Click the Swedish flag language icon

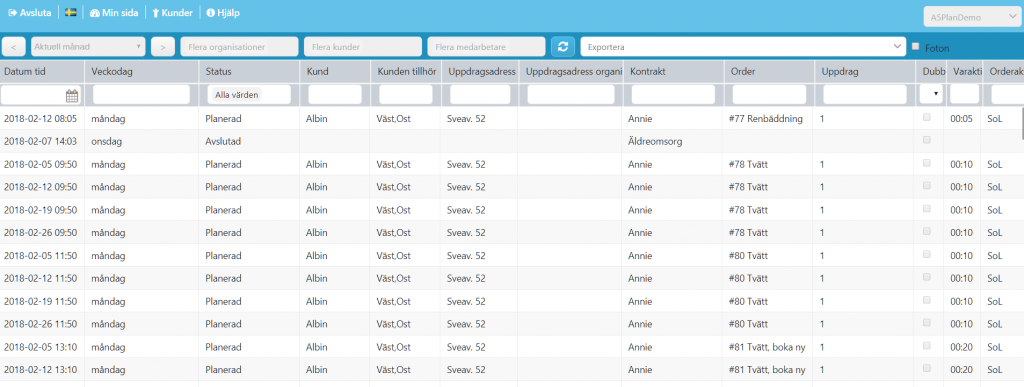pos(71,13)
